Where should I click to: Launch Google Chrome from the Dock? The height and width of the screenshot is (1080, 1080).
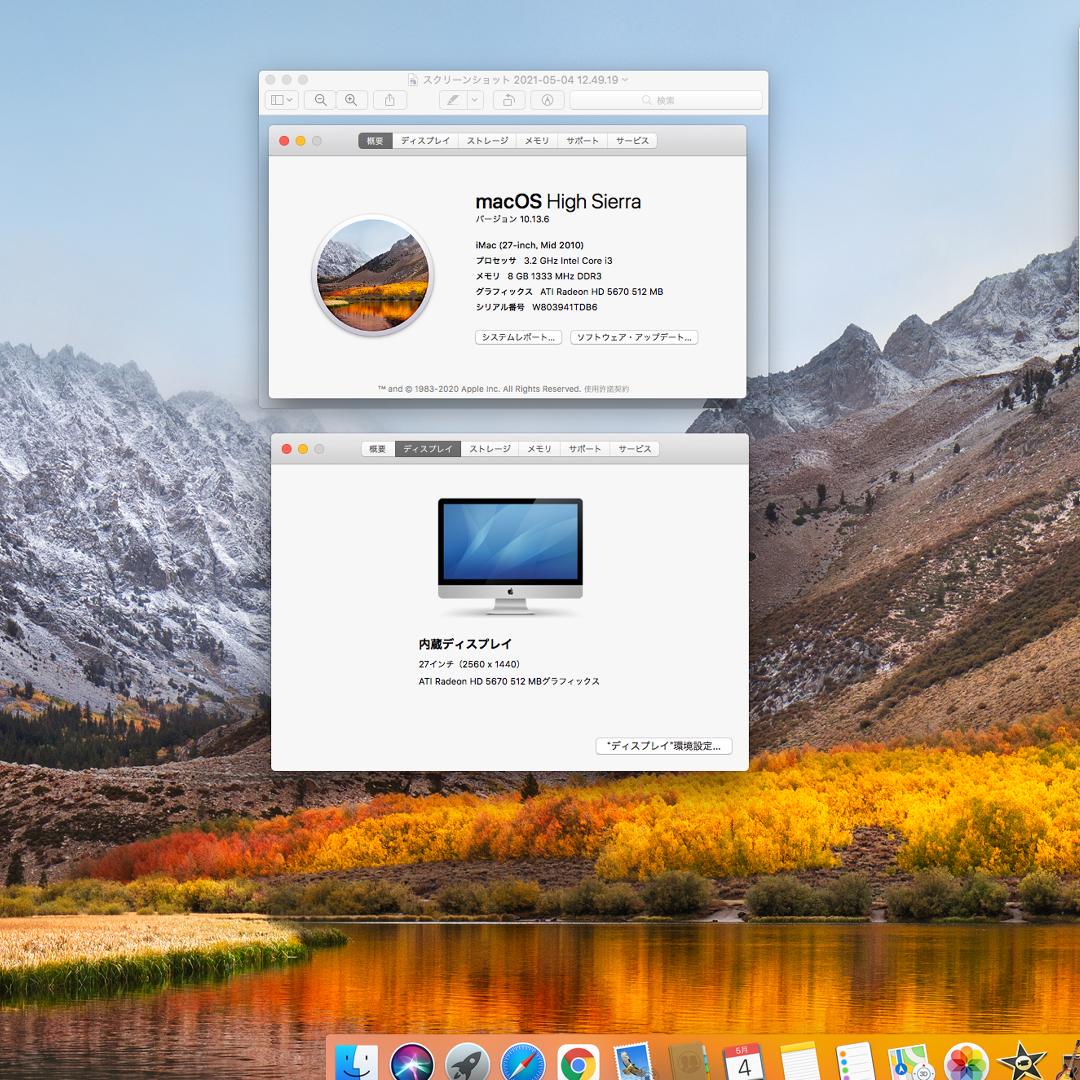coord(578,1063)
